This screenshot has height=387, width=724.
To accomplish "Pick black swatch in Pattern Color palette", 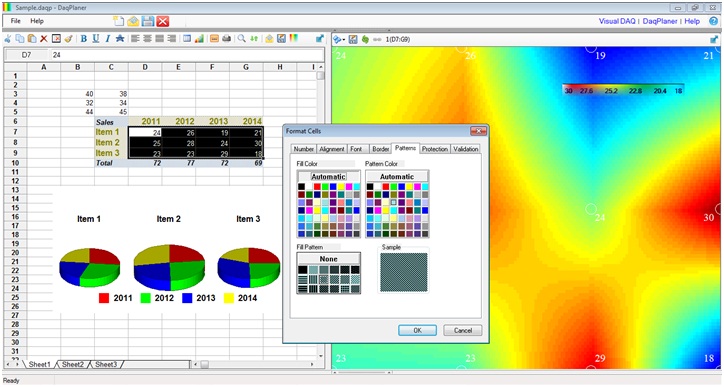I will 370,187.
